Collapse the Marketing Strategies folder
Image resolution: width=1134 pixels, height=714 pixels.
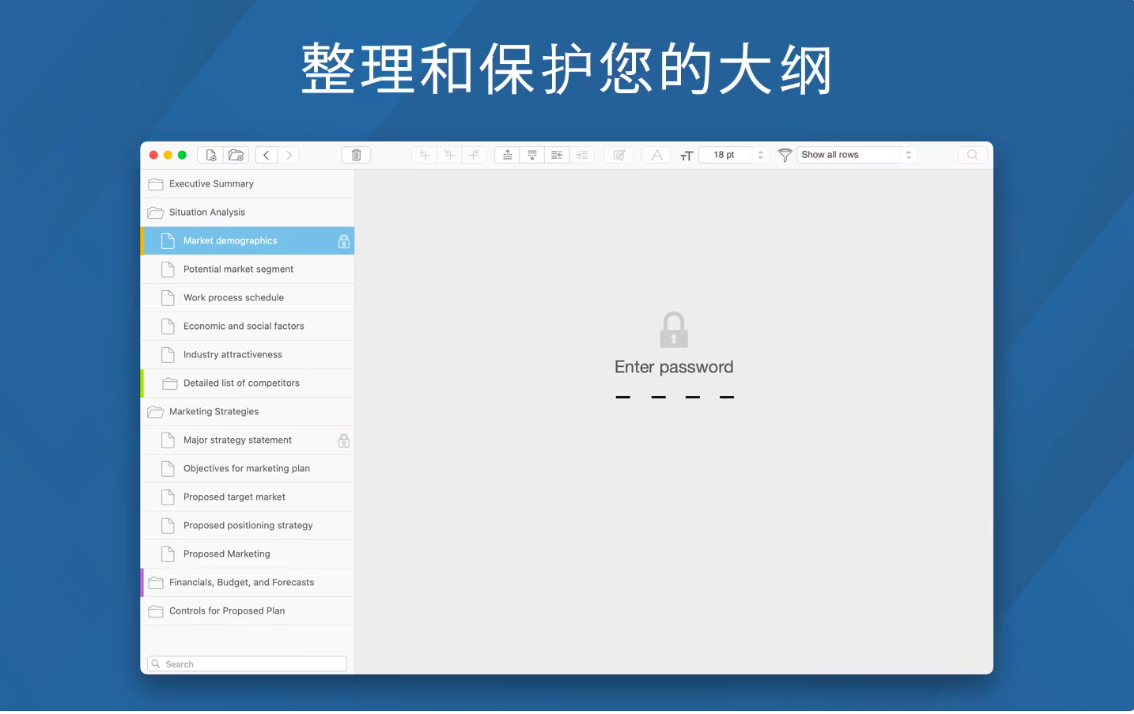(155, 412)
